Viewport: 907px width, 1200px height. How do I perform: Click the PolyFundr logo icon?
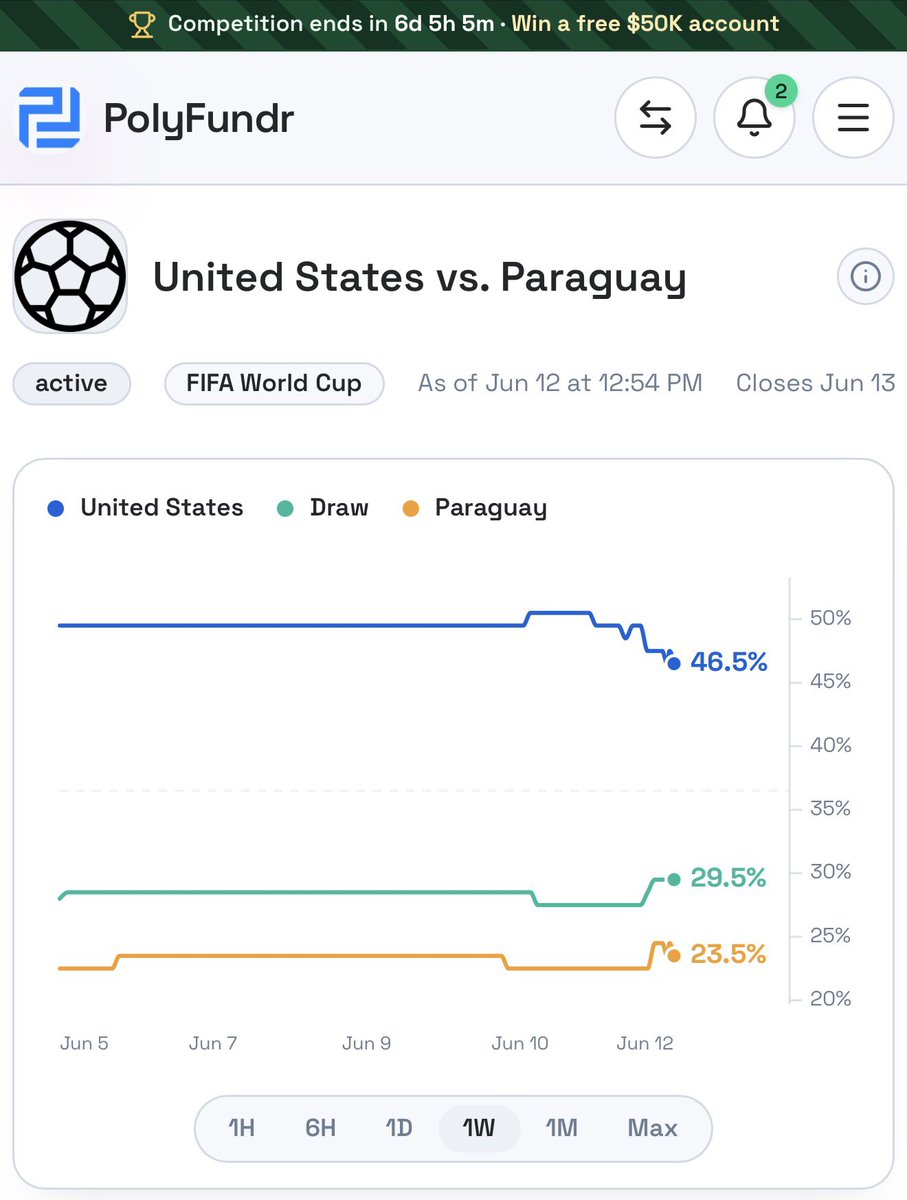[49, 119]
